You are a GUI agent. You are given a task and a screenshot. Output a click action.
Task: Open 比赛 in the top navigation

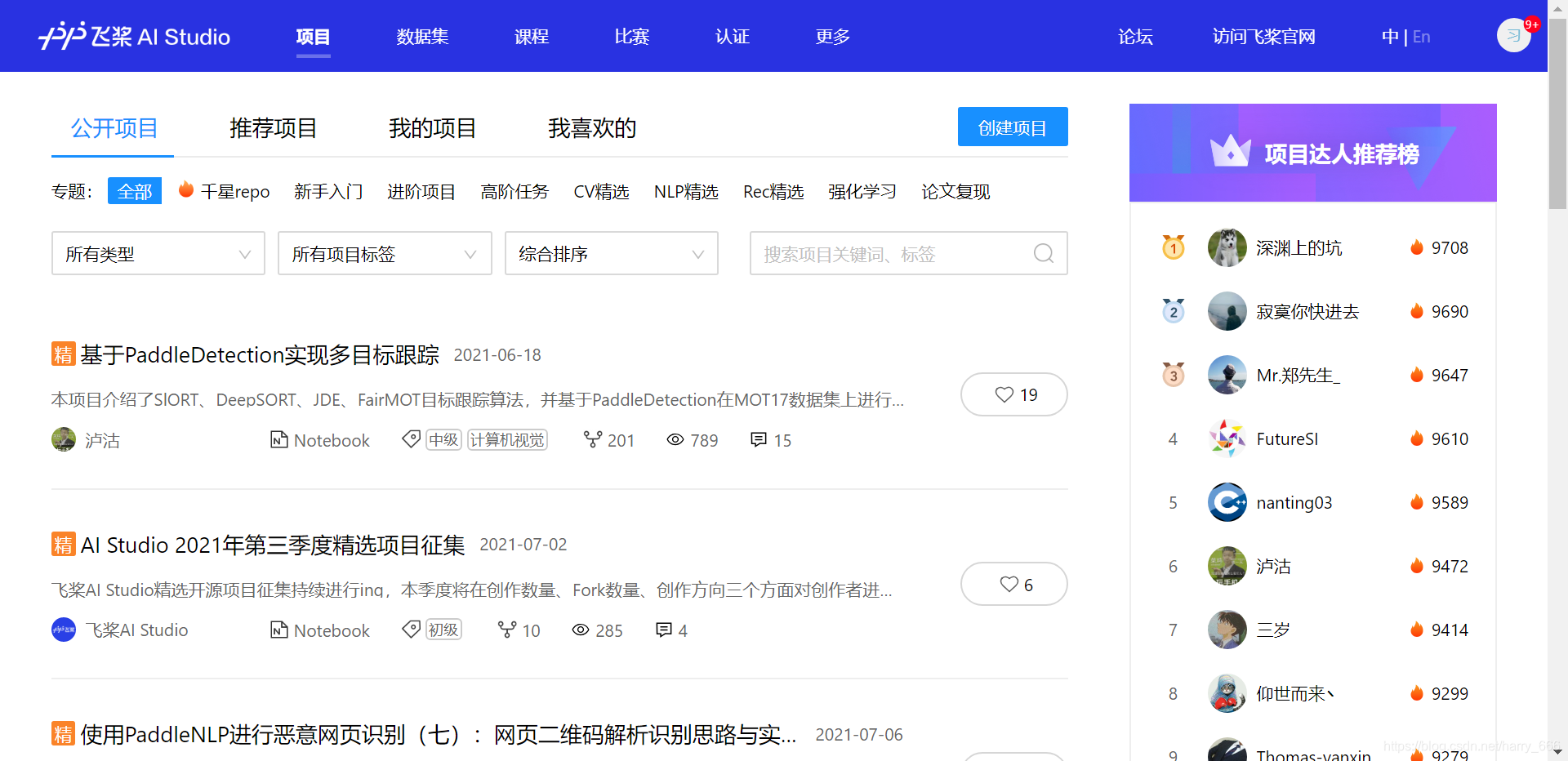632,36
